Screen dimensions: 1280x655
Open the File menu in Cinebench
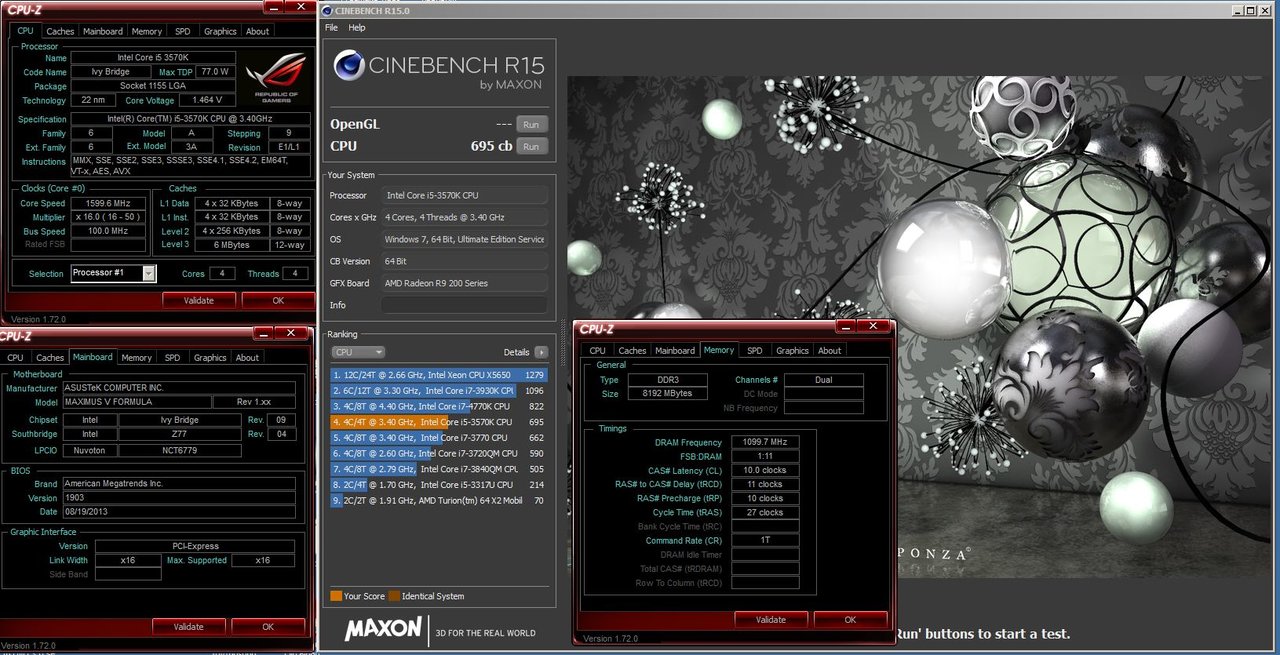(331, 28)
